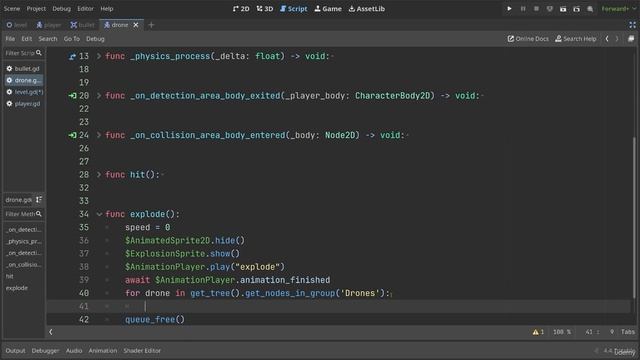Expand the folded _on_detection_area_body_exited function
640x360 pixels.
[x=99, y=96]
